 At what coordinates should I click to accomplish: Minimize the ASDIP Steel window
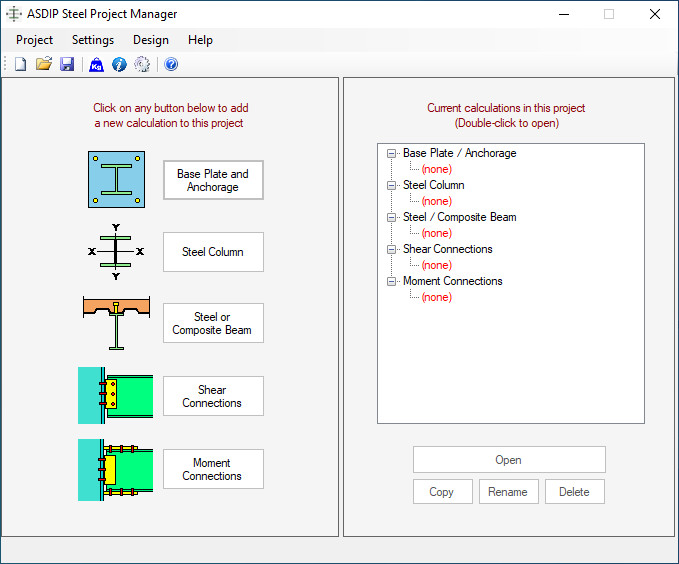coord(564,14)
